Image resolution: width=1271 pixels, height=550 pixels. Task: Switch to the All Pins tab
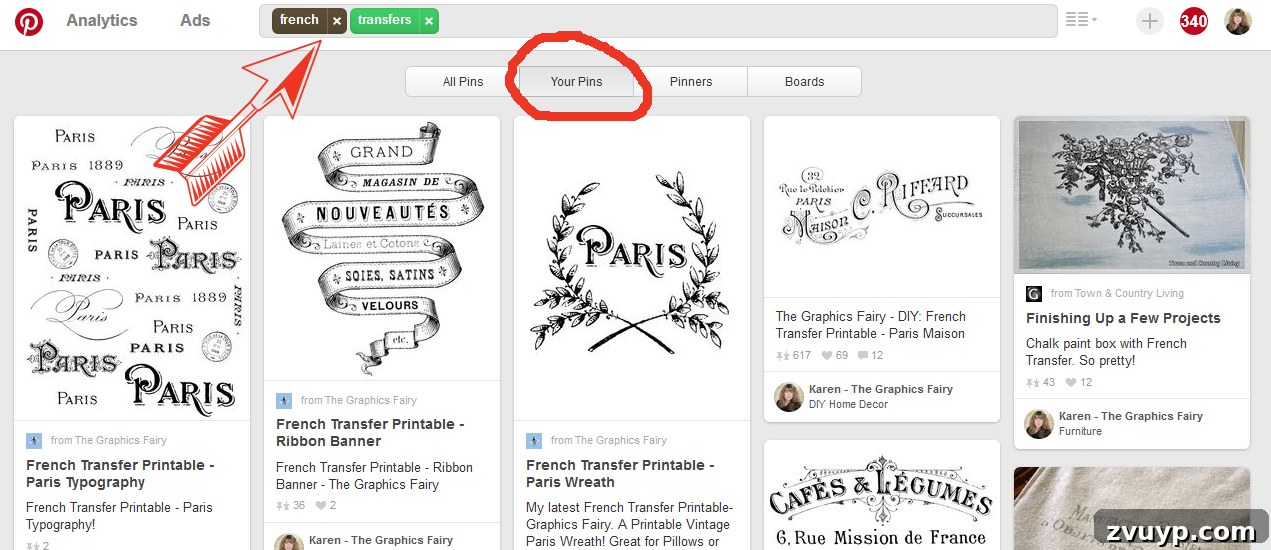[x=463, y=82]
